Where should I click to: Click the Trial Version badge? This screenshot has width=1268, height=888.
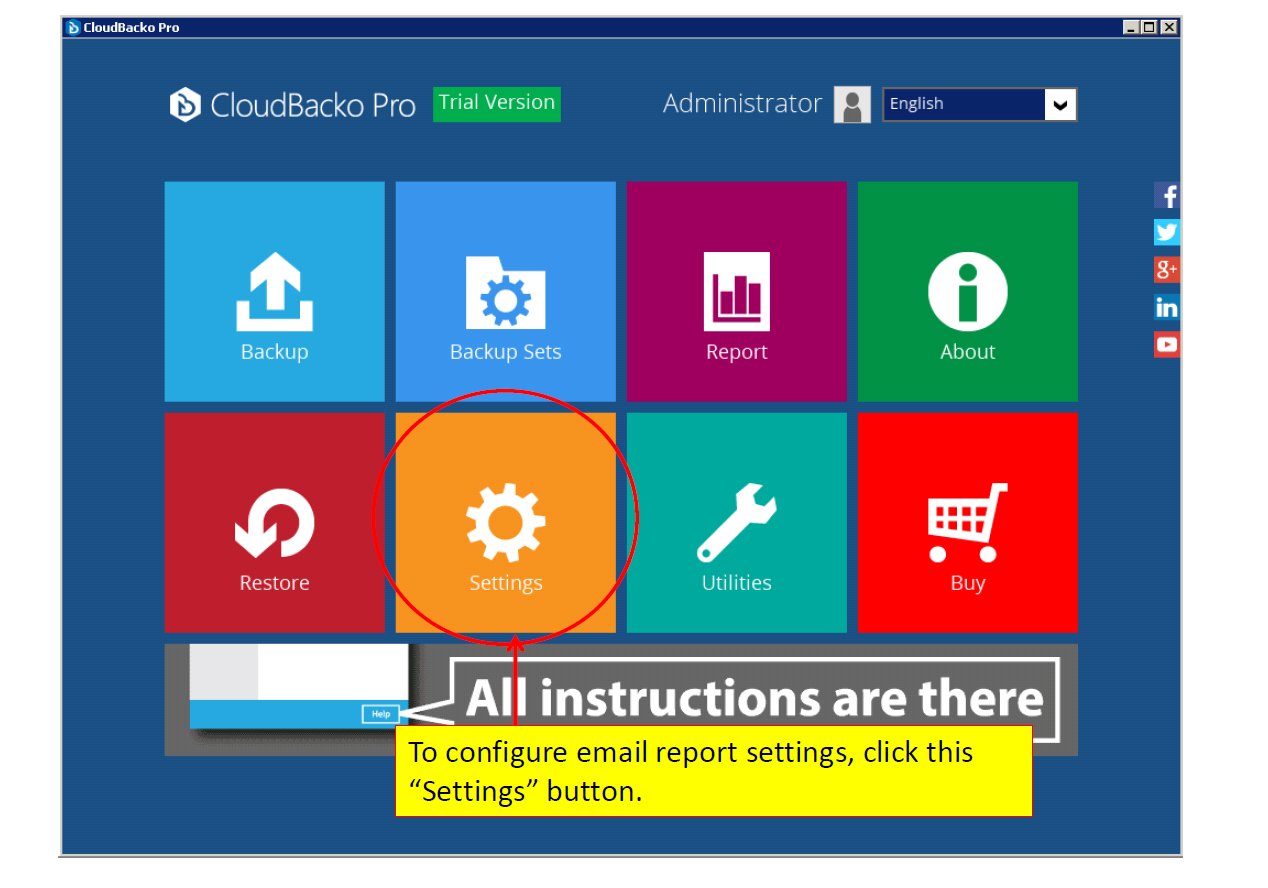[497, 103]
